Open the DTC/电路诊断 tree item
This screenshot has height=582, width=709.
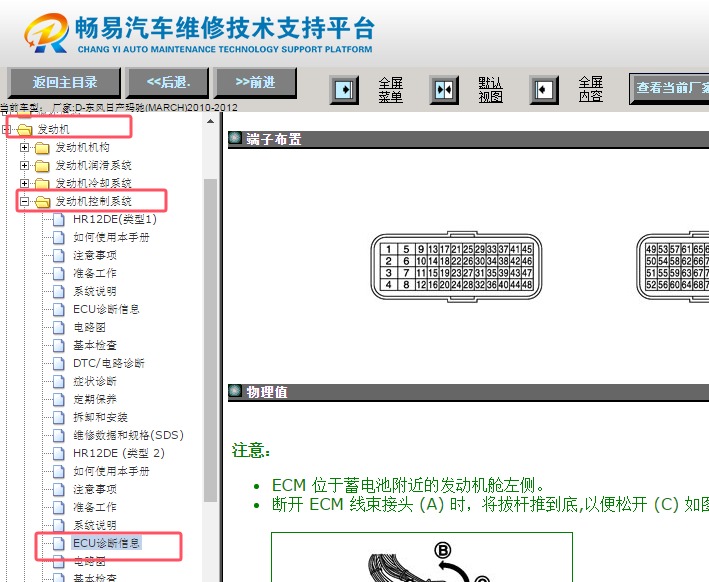click(109, 363)
